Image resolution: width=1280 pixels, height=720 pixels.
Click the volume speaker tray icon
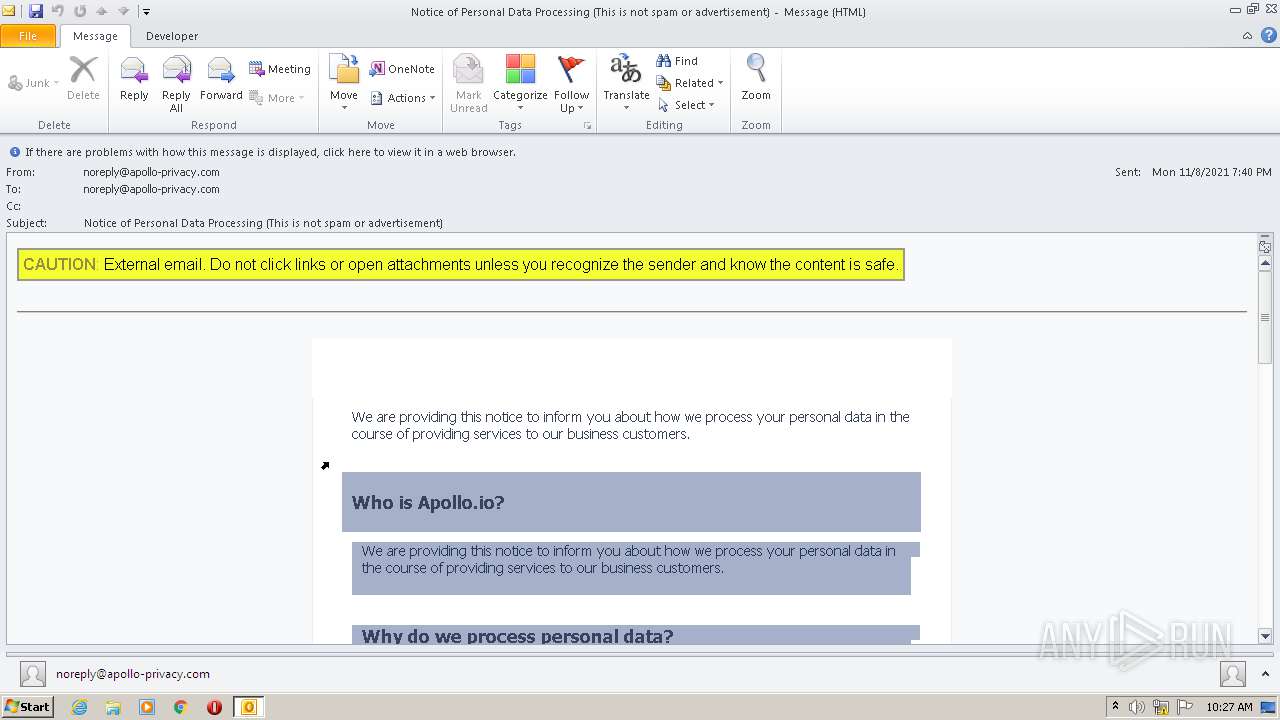1137,707
